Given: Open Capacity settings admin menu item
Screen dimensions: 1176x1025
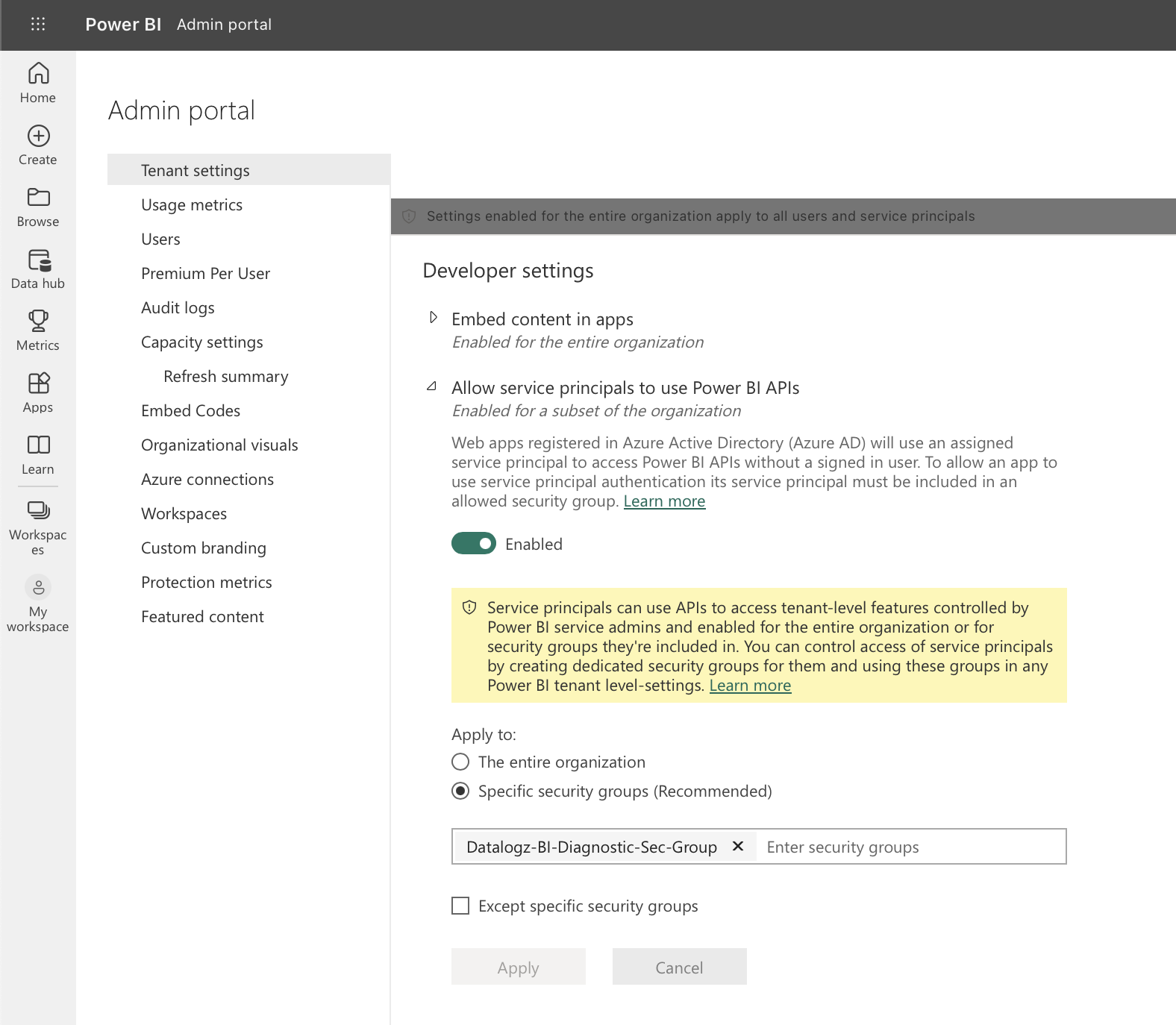Looking at the screenshot, I should 201,342.
